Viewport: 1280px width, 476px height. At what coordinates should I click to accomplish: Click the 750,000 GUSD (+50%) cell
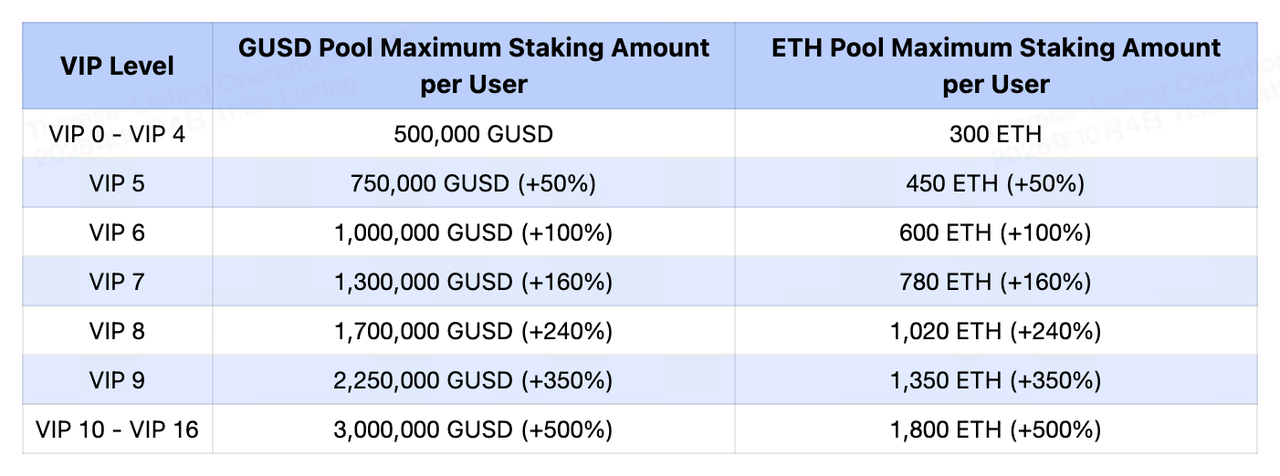[x=473, y=184]
